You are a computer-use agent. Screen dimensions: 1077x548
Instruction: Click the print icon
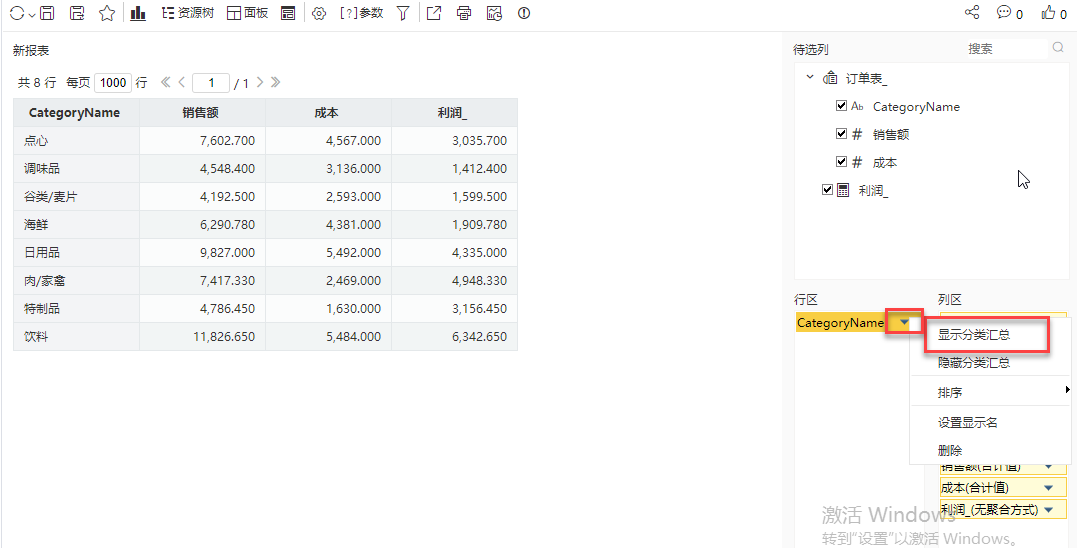pyautogui.click(x=464, y=13)
